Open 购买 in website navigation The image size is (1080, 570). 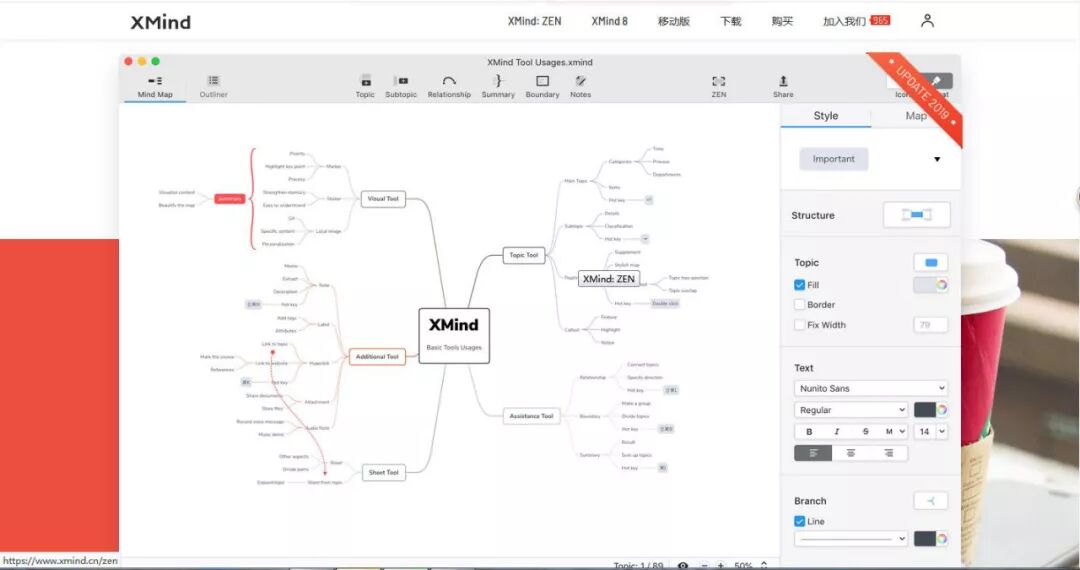(x=782, y=21)
